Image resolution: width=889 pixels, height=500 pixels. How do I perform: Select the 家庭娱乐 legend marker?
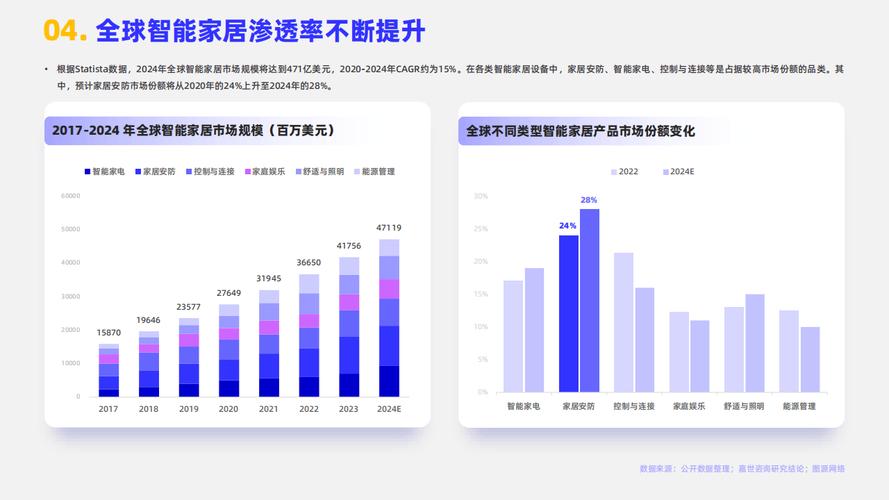coord(247,172)
